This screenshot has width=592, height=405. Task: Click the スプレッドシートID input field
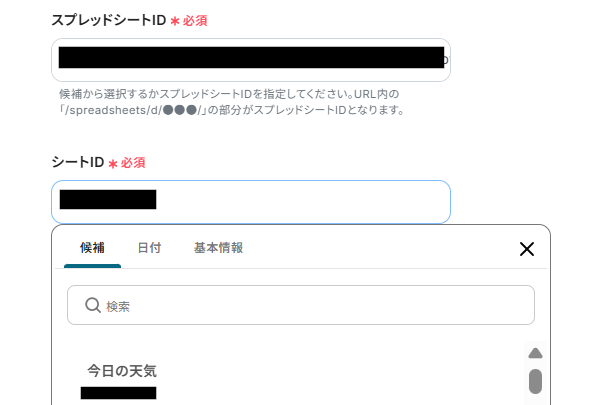coord(251,60)
